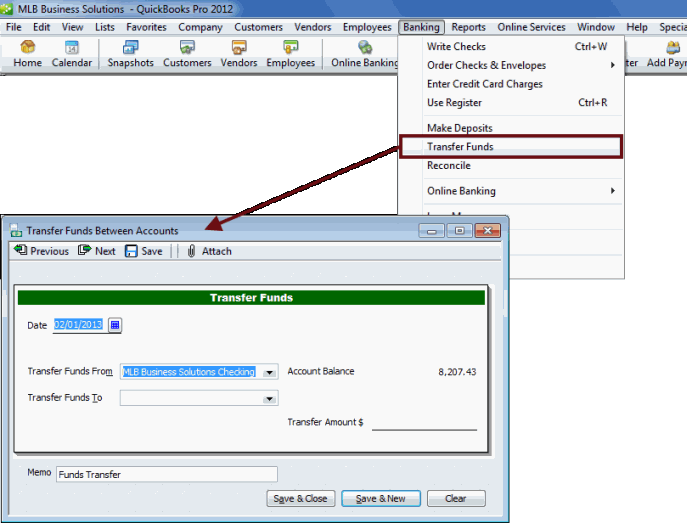
Task: Go to Next transfer record
Action: click(x=97, y=251)
